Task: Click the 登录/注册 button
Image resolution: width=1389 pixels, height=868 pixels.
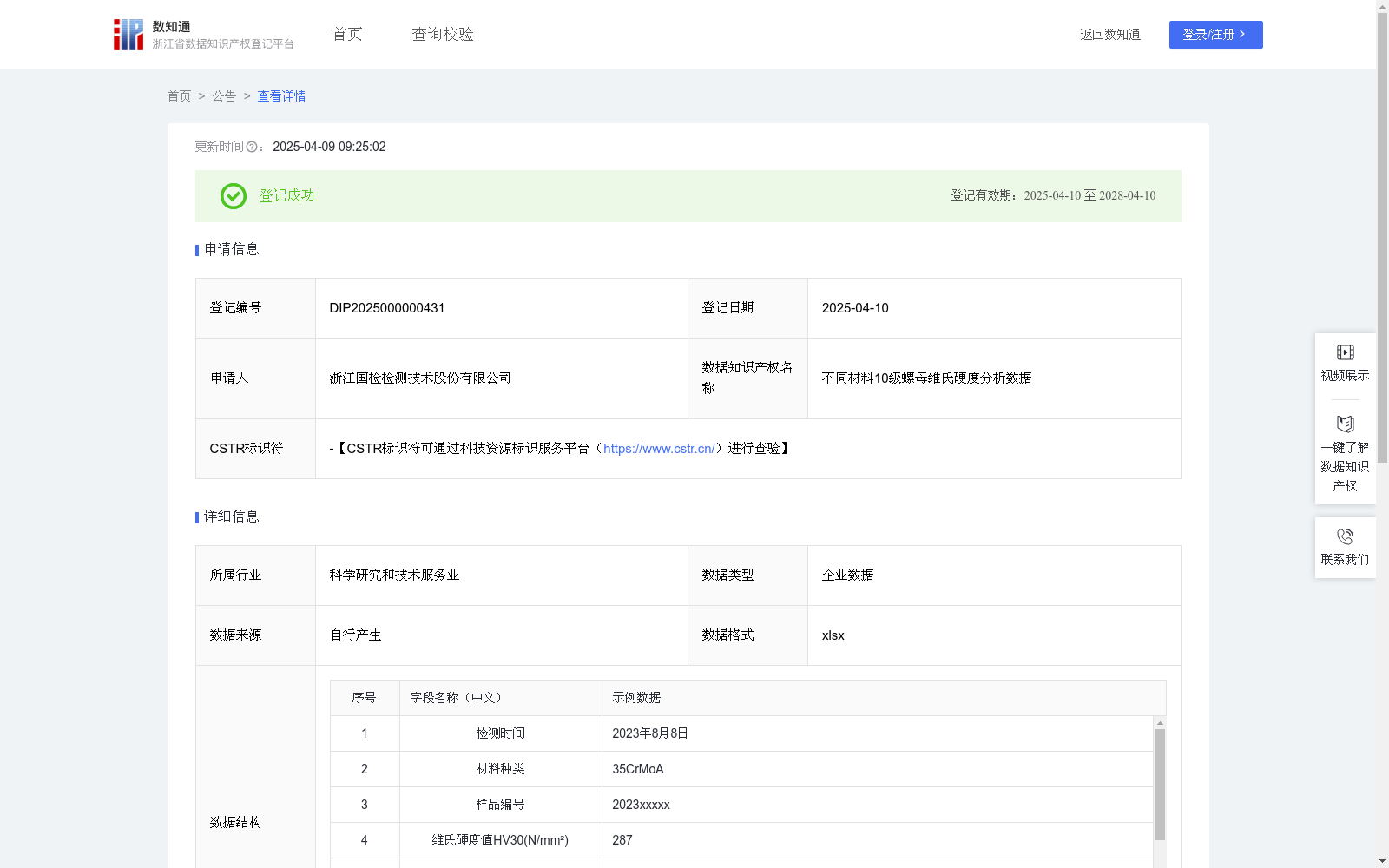Action: point(1216,35)
